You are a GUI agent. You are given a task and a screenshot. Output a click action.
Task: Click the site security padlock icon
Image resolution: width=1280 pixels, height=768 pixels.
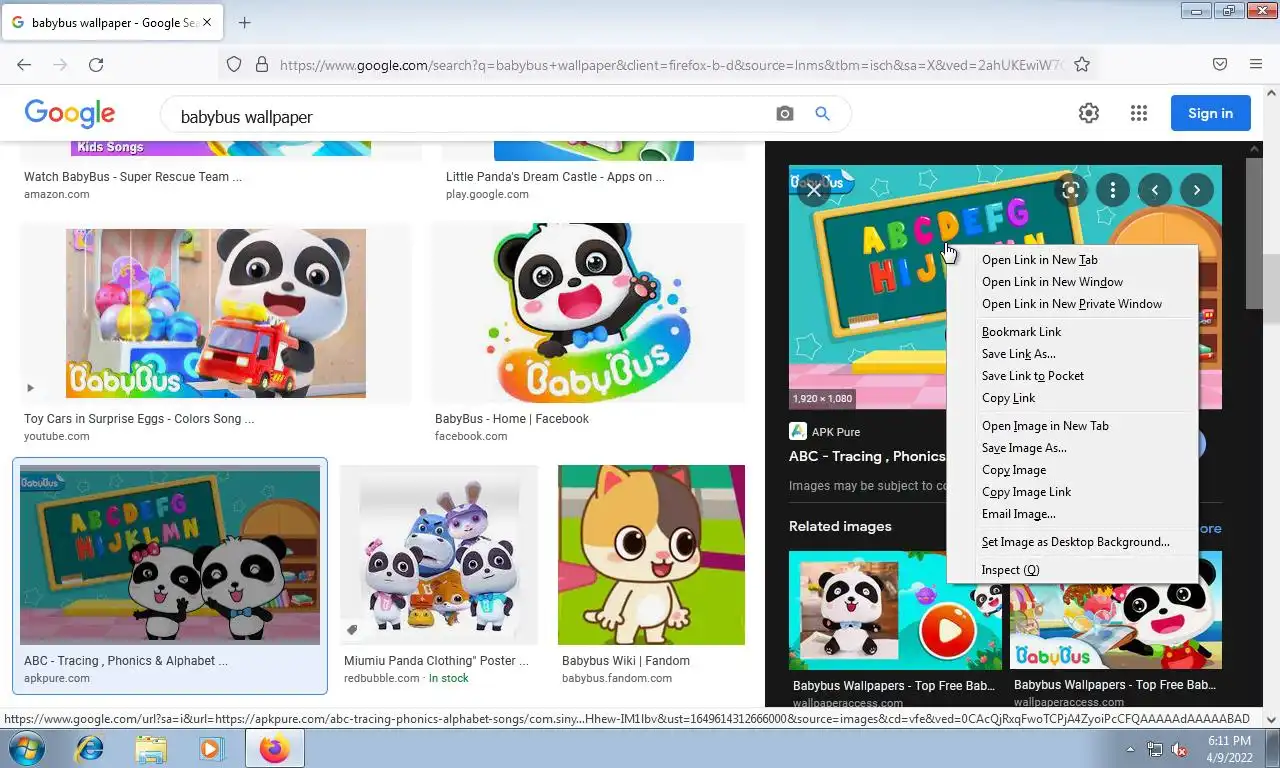262,64
